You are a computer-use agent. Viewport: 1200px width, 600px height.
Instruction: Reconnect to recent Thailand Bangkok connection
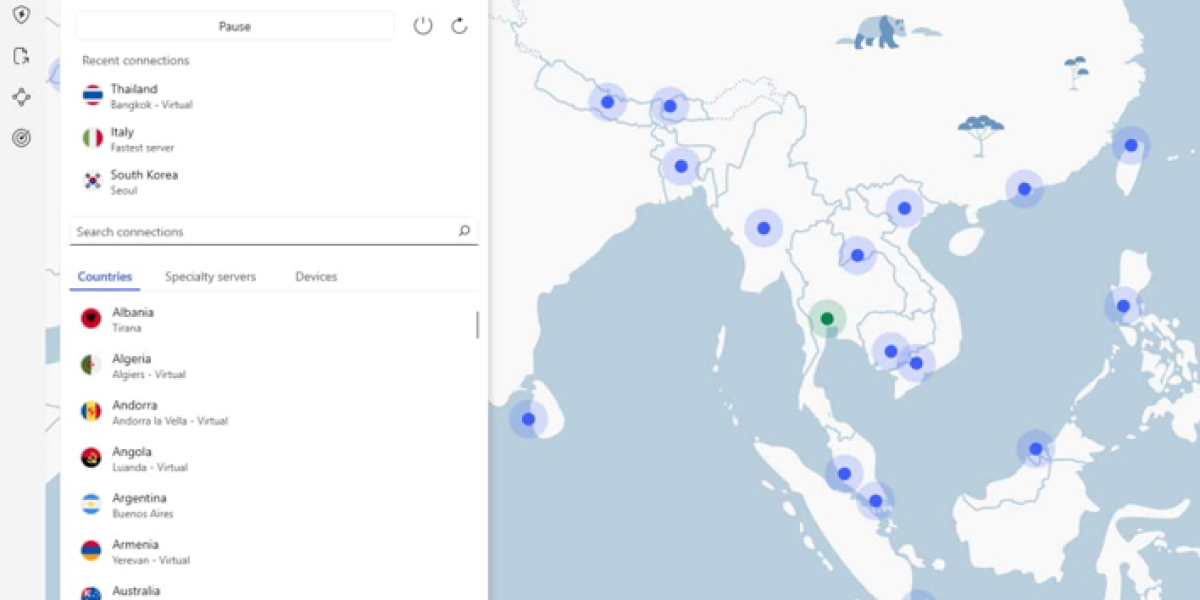coord(134,96)
